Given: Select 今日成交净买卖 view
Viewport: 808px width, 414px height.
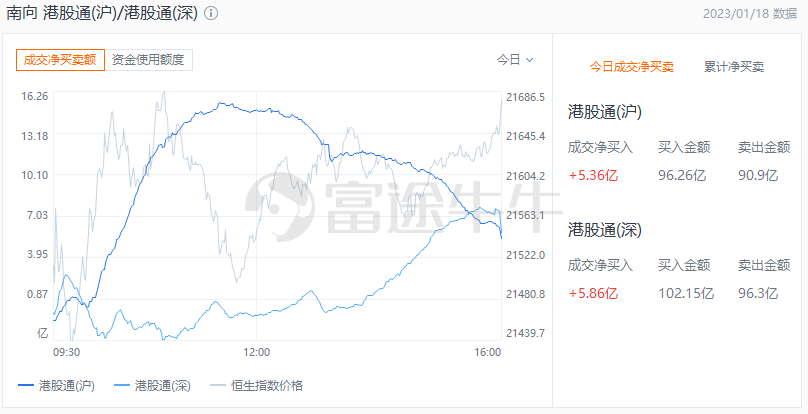Looking at the screenshot, I should (x=631, y=67).
